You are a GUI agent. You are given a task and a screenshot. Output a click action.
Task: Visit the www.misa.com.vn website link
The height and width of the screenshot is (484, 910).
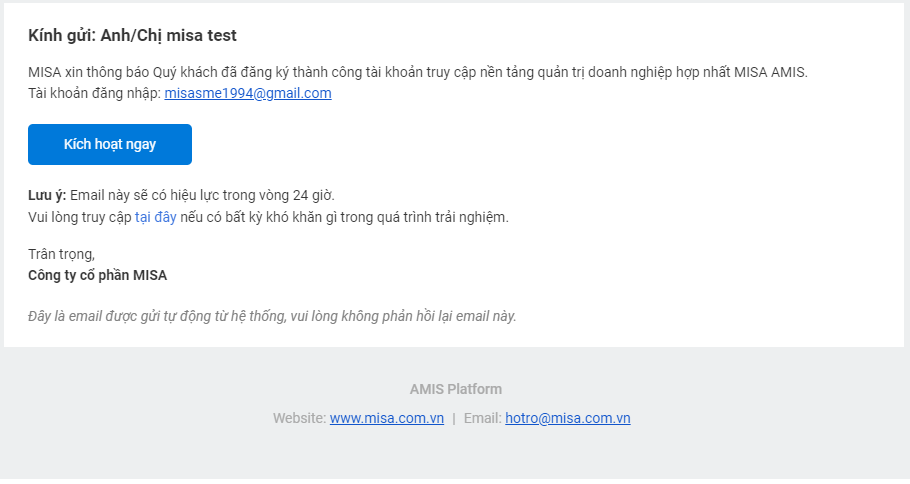click(387, 418)
